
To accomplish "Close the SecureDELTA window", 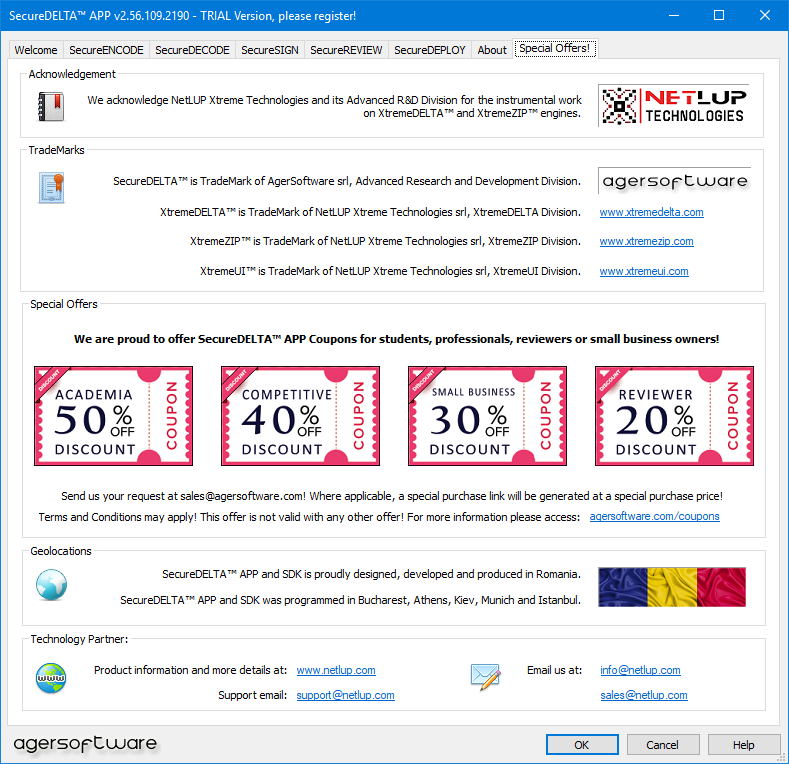I will 765,16.
